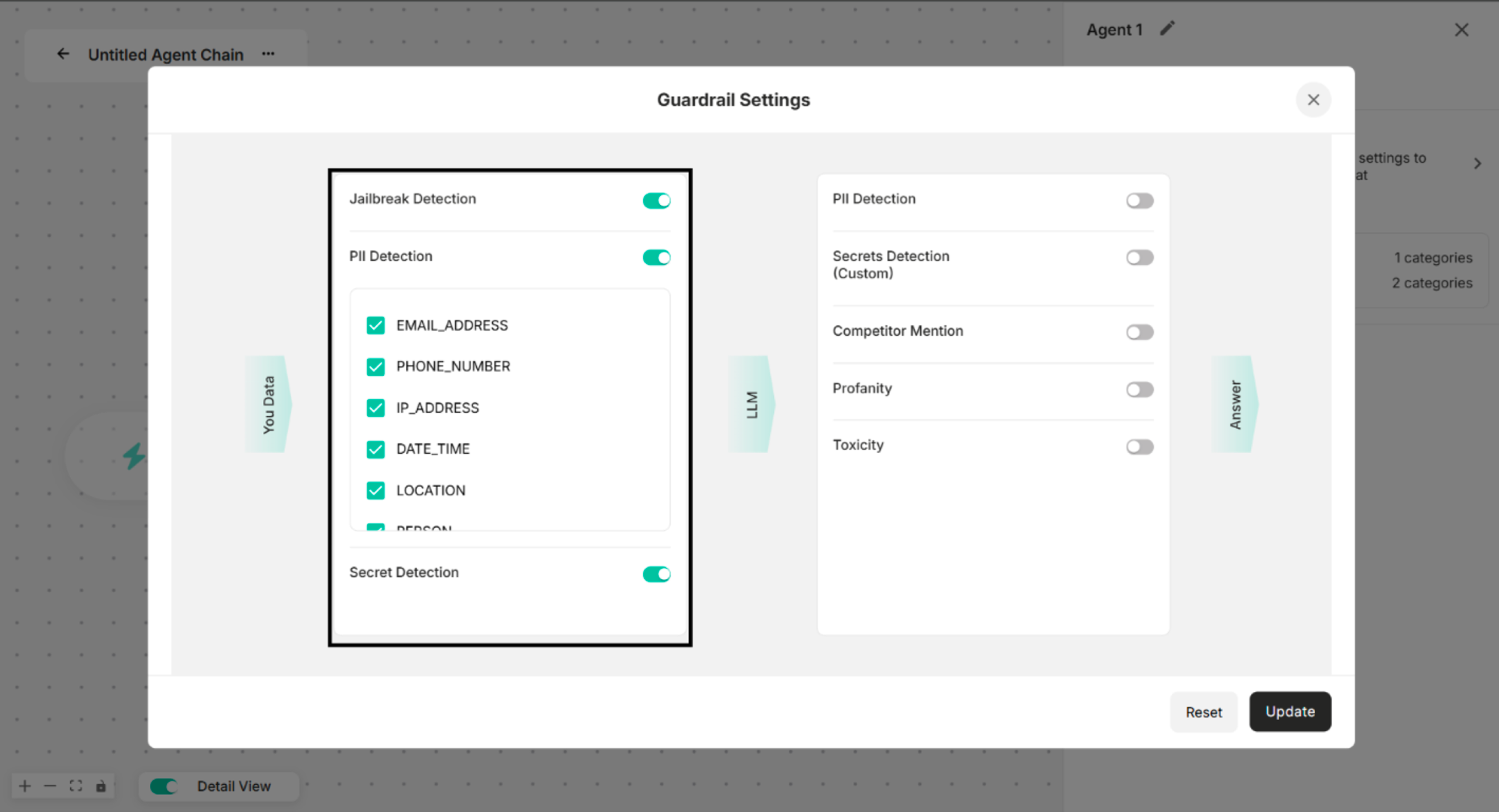The width and height of the screenshot is (1499, 812).
Task: Zoom in with the plus icon
Action: pos(25,786)
